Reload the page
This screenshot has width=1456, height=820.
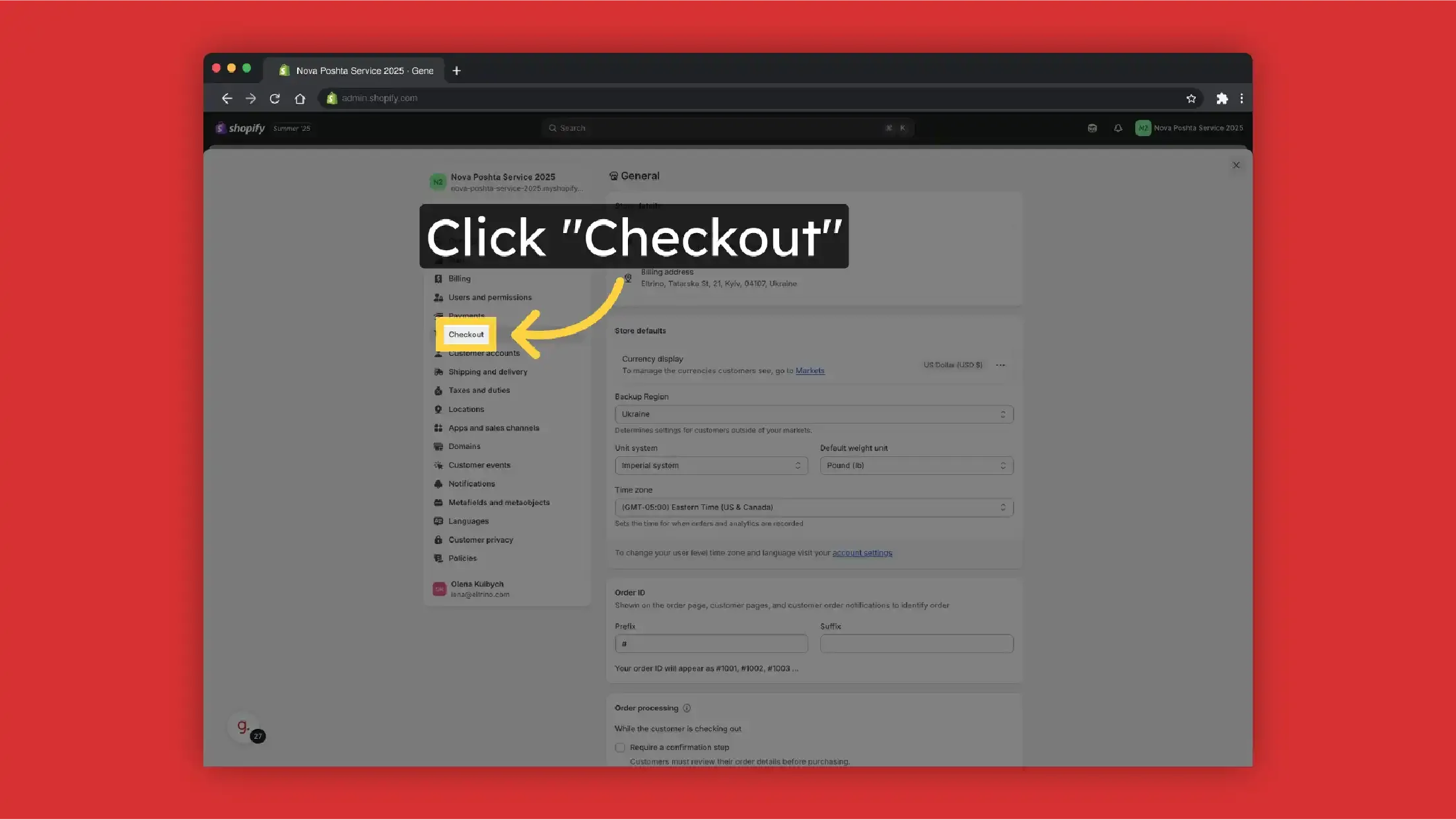[275, 98]
